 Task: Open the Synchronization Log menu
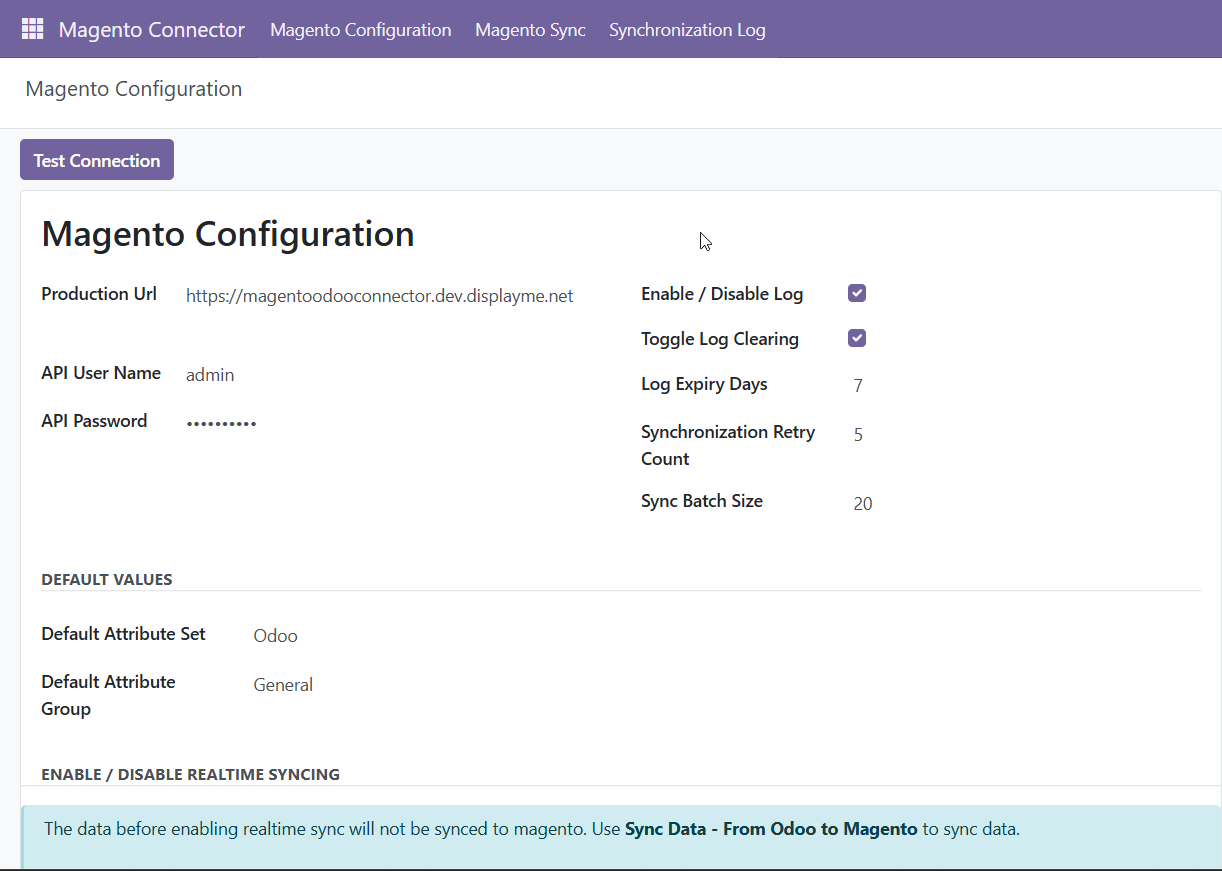point(687,29)
